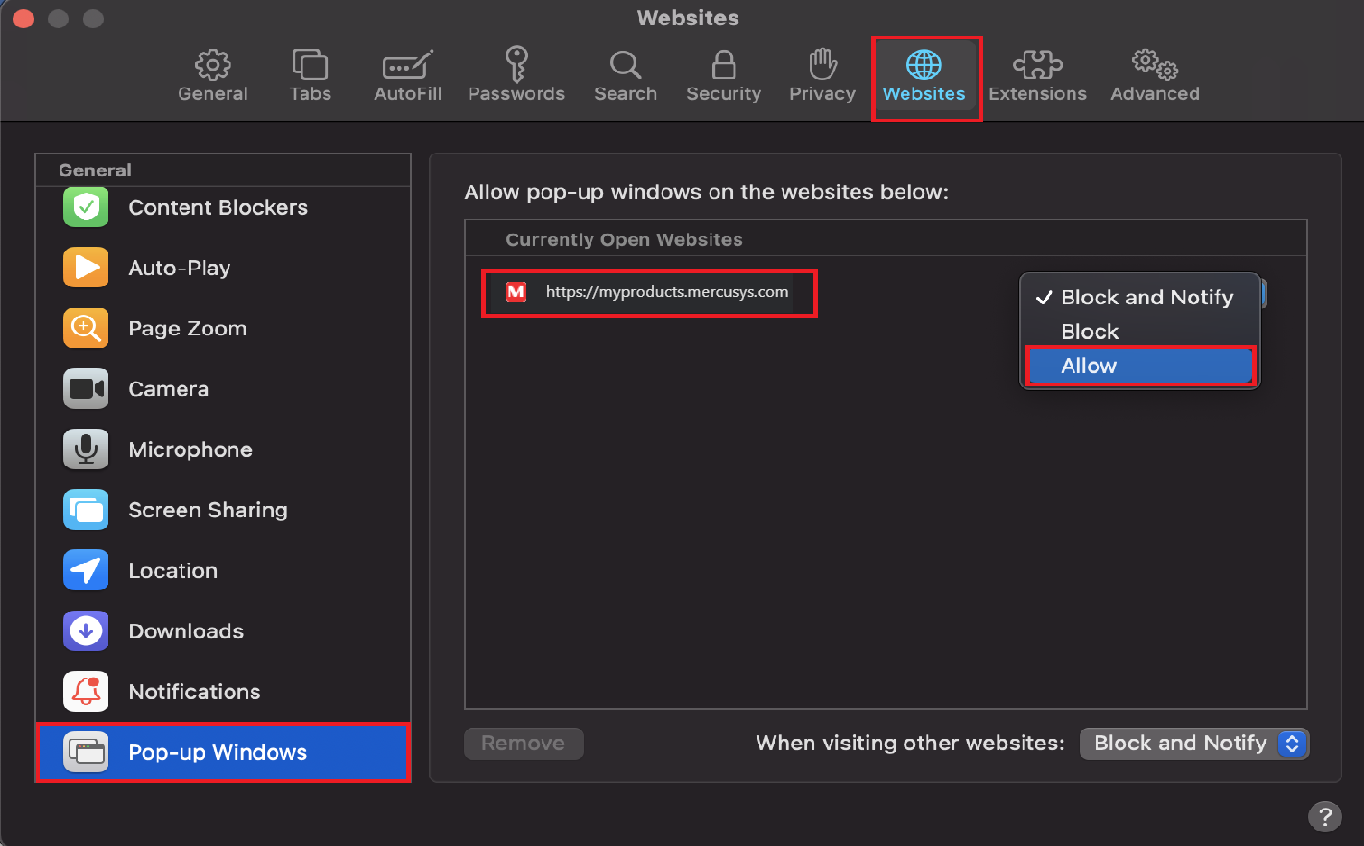The image size is (1364, 846).
Task: Close the Websites preferences window
Action: [x=22, y=17]
